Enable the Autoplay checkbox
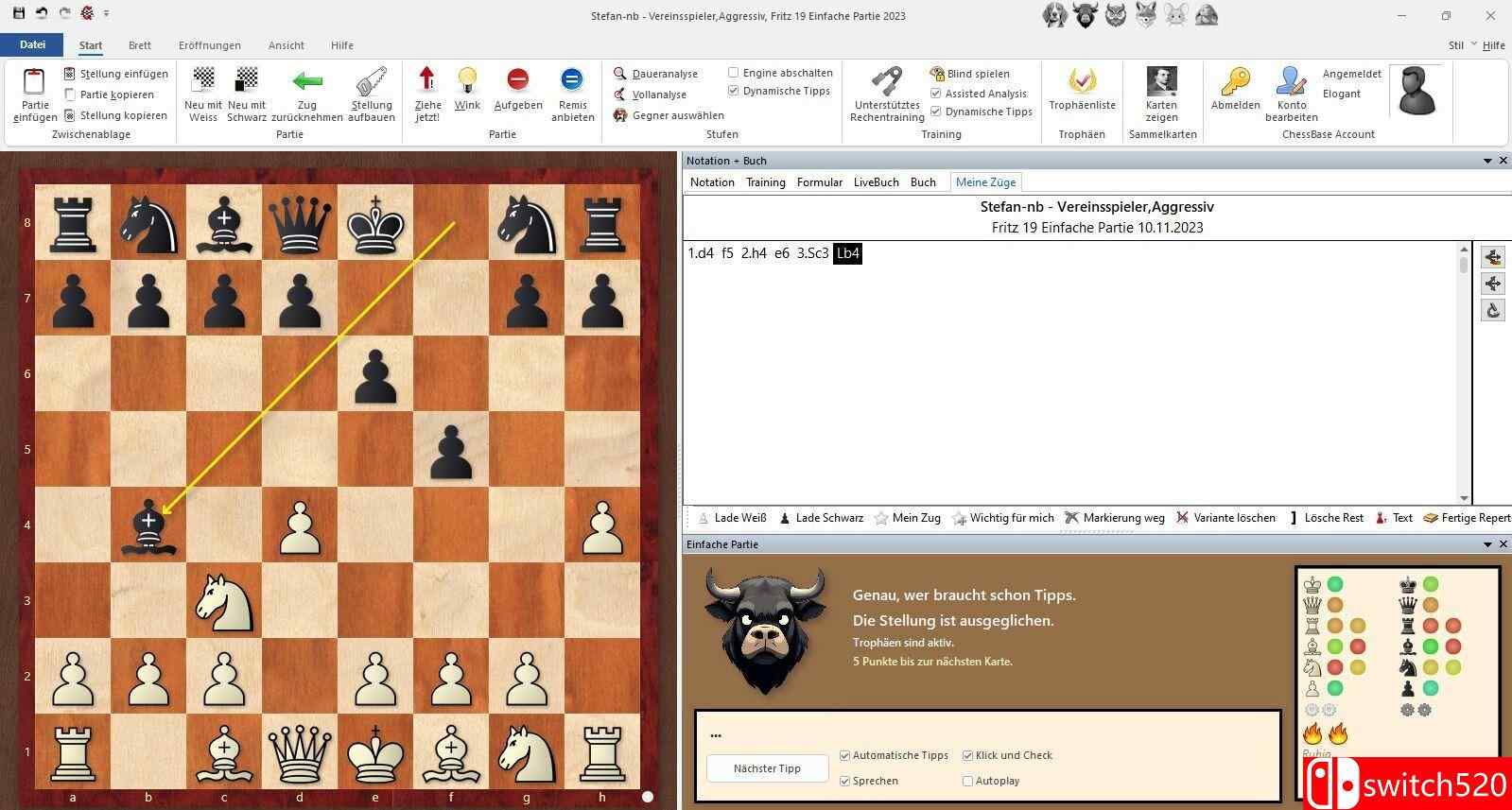Viewport: 1512px width, 810px height. [x=967, y=781]
